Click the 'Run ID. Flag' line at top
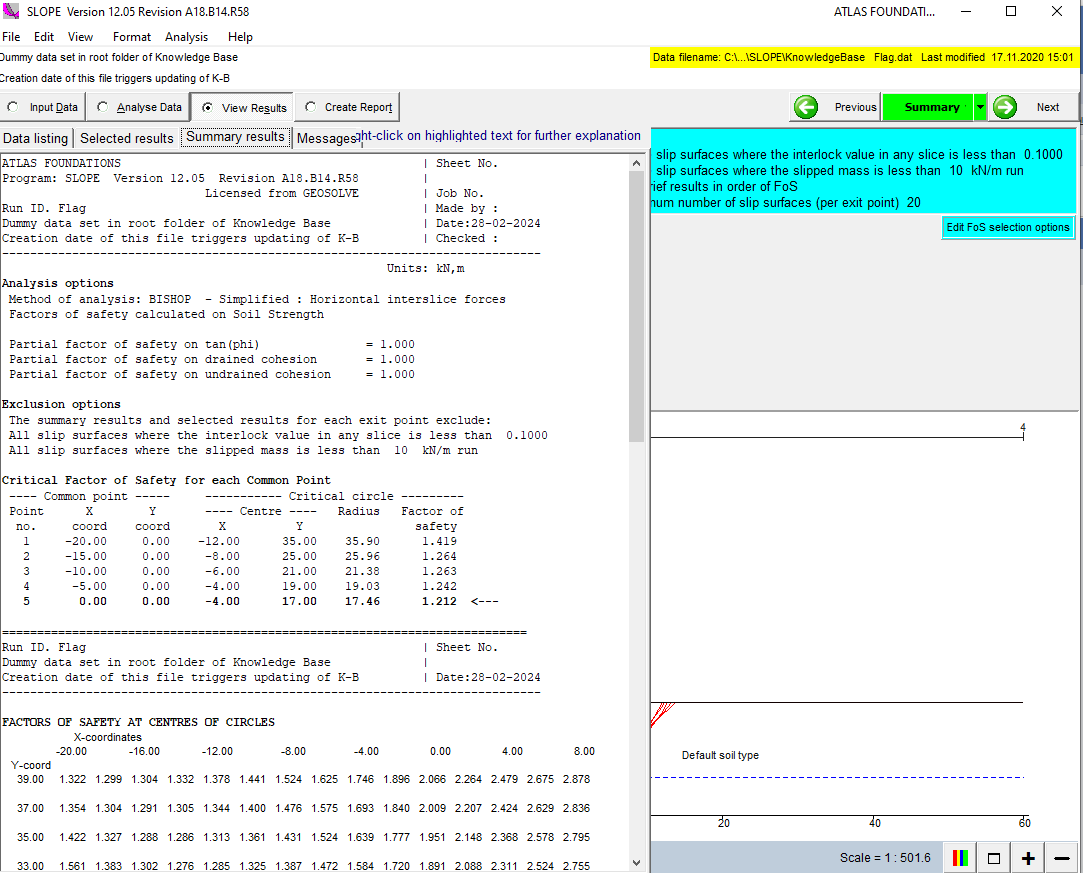 (44, 208)
